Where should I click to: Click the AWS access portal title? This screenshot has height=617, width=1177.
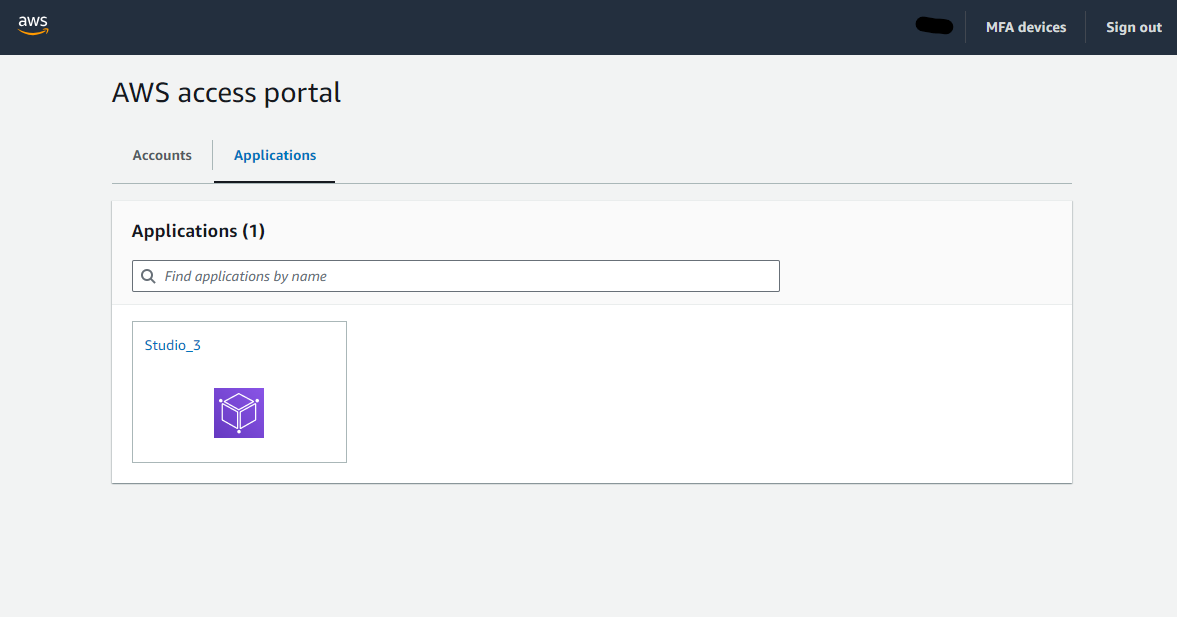click(x=226, y=93)
